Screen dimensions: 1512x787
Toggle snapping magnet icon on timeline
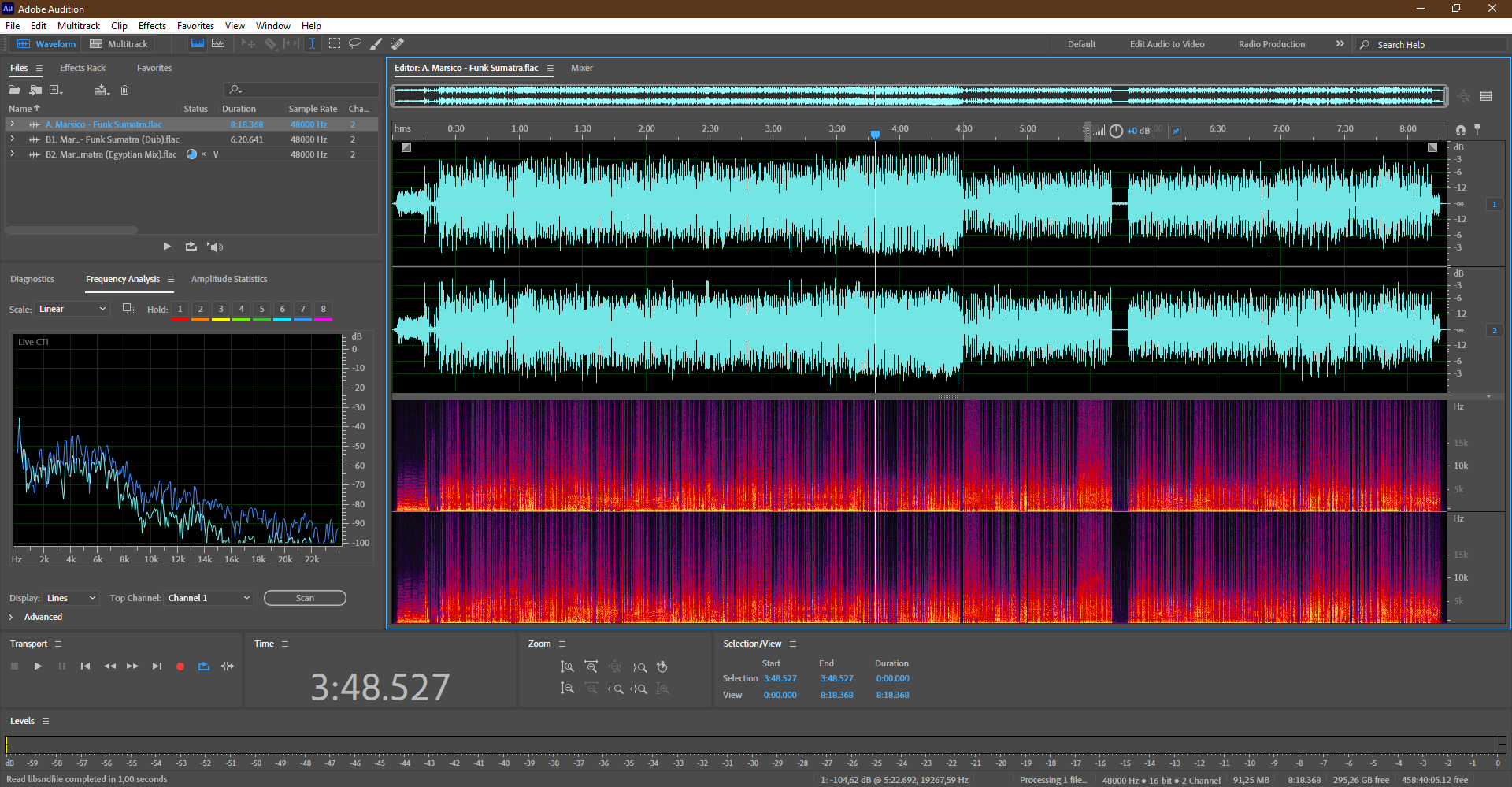tap(1461, 129)
